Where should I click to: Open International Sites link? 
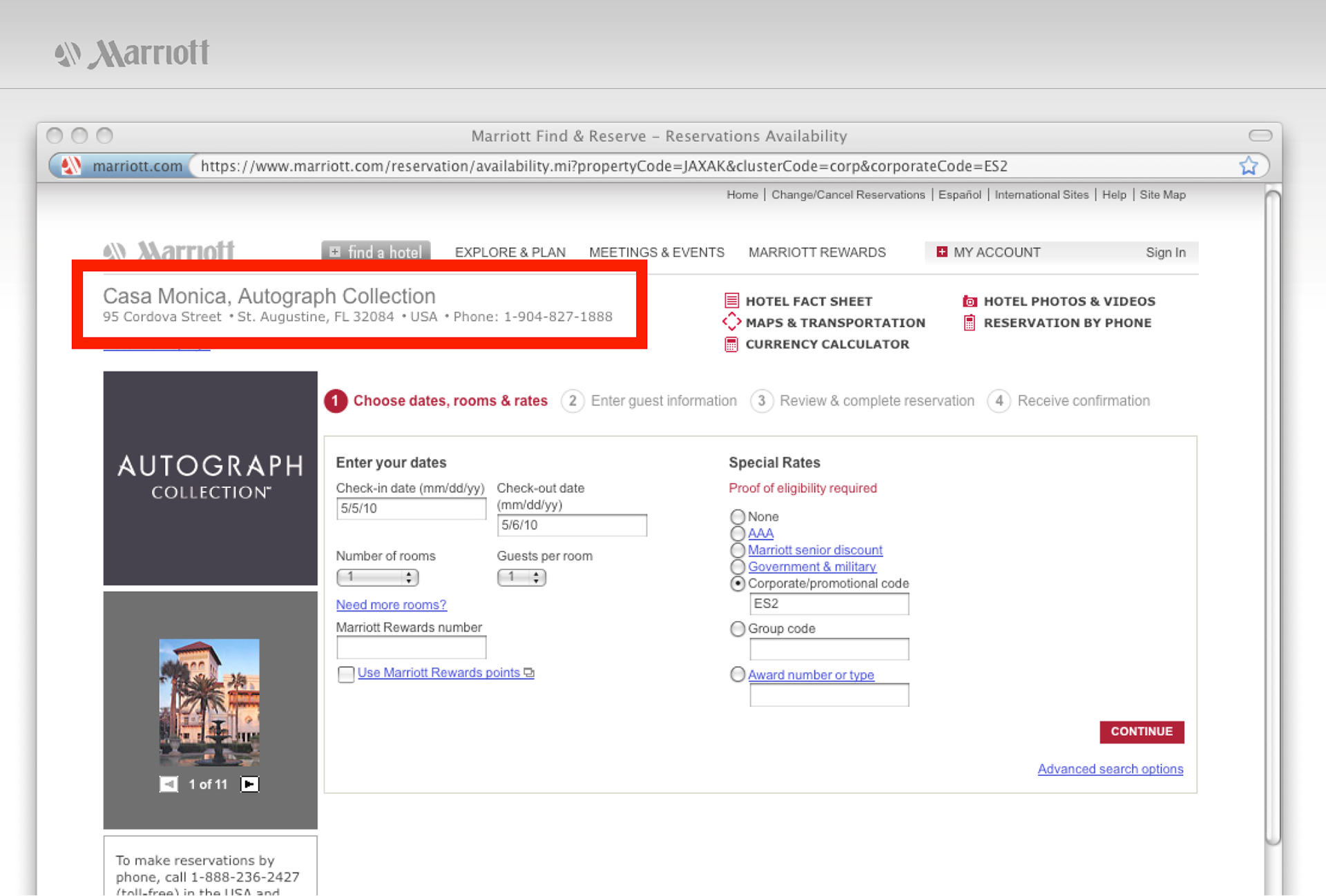1041,195
